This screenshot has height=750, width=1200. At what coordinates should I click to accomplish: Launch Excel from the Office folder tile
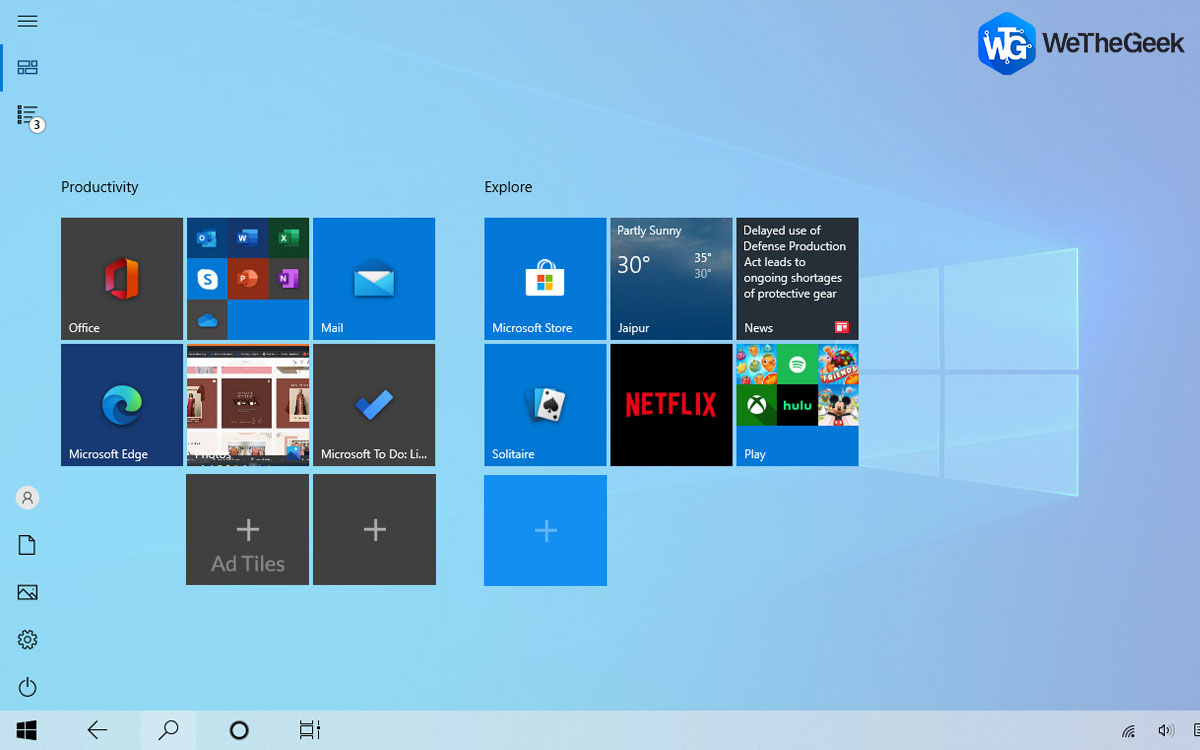tap(289, 238)
